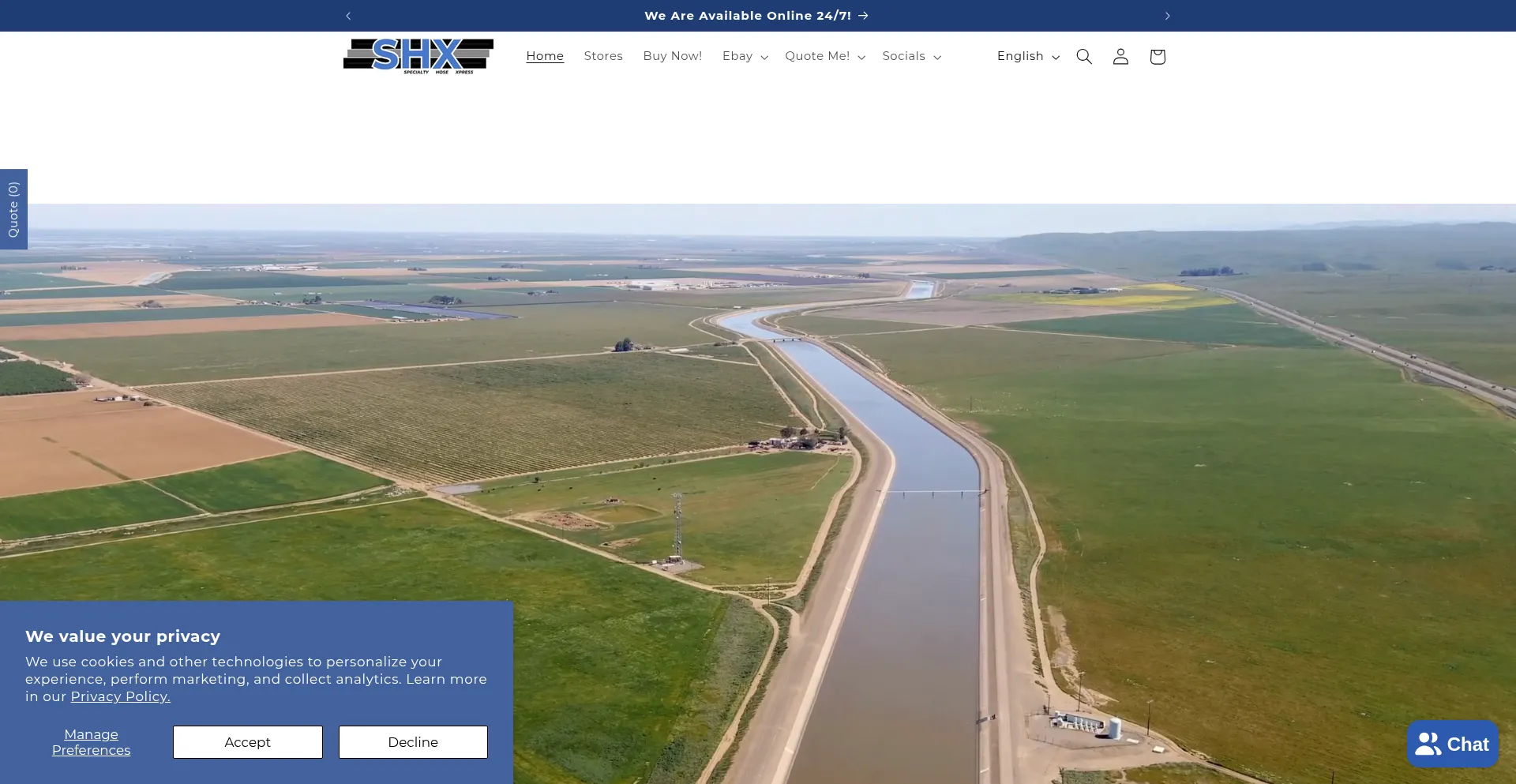Screen dimensions: 1516x784
Task: Open the English language selector
Action: tap(1027, 56)
